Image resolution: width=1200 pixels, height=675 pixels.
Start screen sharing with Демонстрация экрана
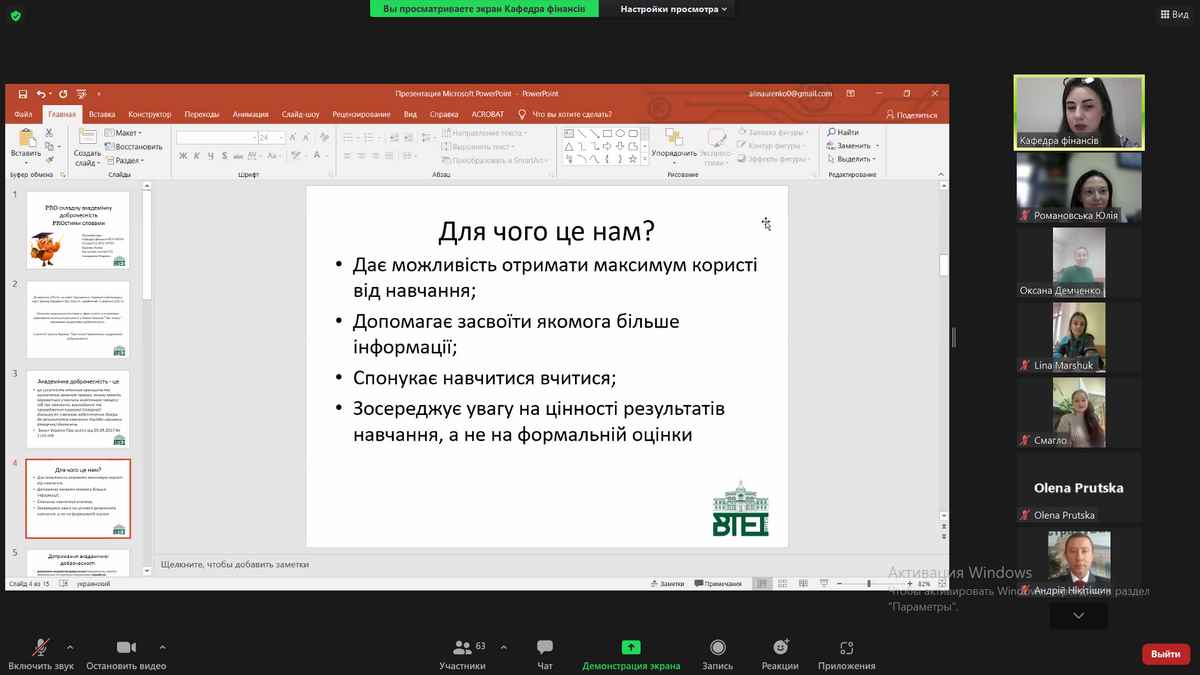(x=630, y=654)
